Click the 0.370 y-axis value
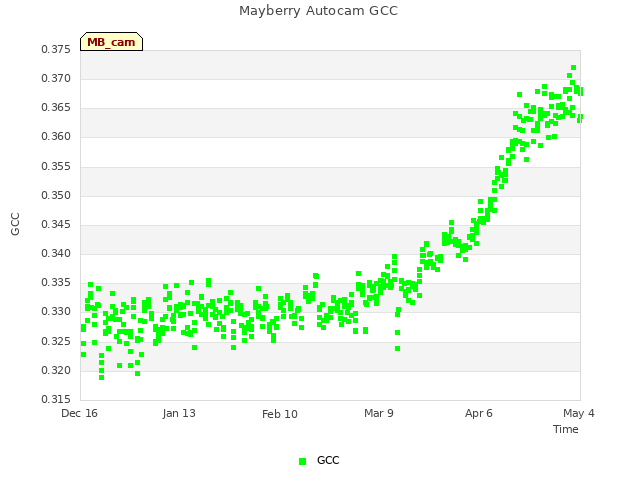 [56, 78]
